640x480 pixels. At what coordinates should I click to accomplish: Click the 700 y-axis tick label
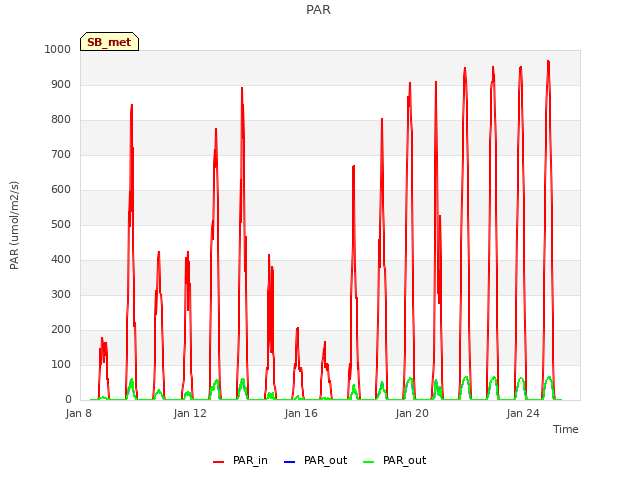pyautogui.click(x=61, y=155)
